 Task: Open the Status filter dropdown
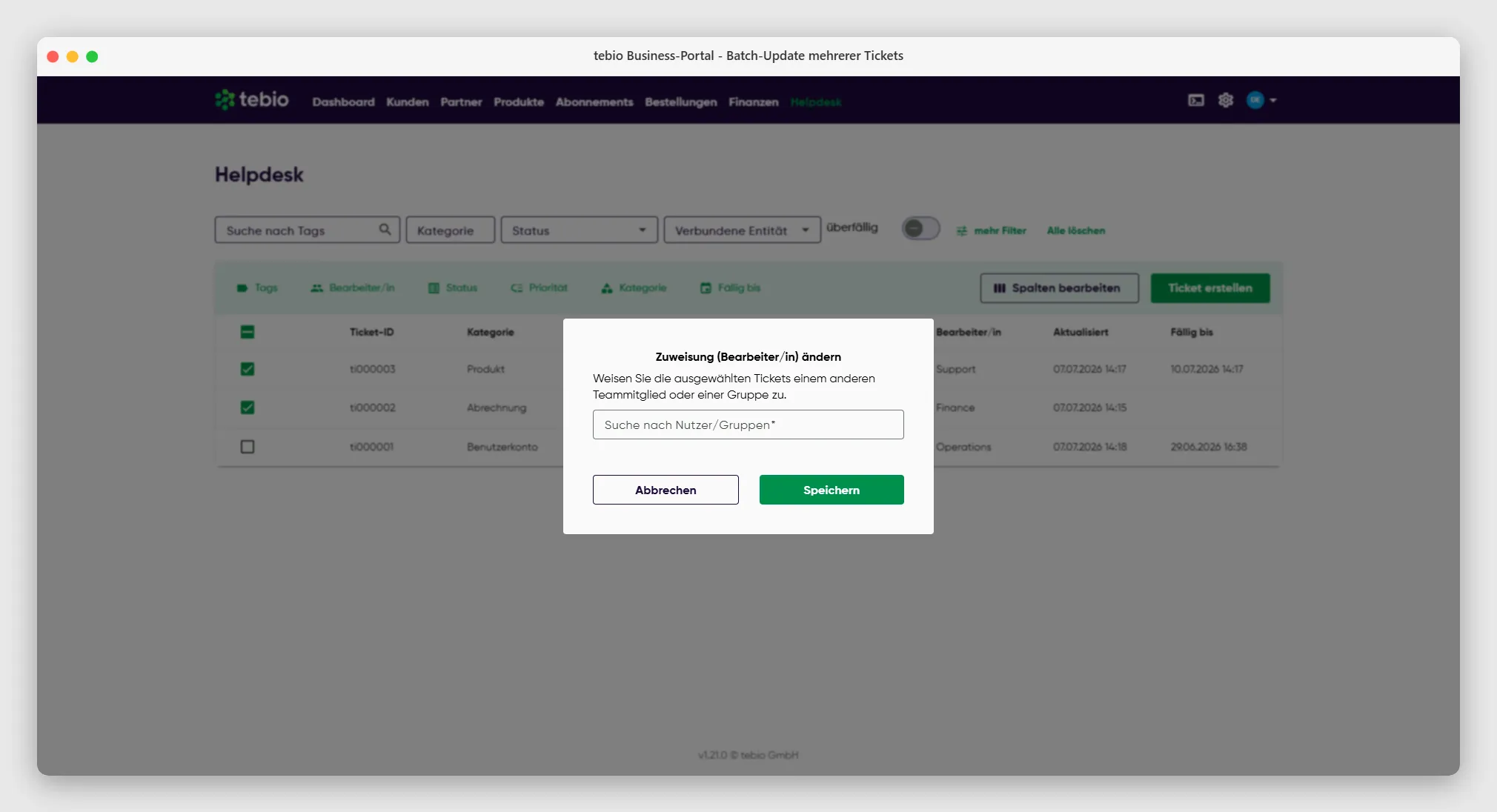click(x=580, y=230)
